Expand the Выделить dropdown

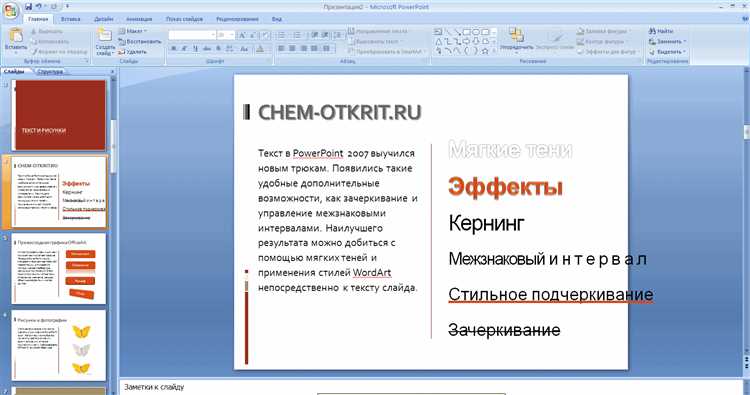pyautogui.click(x=668, y=52)
